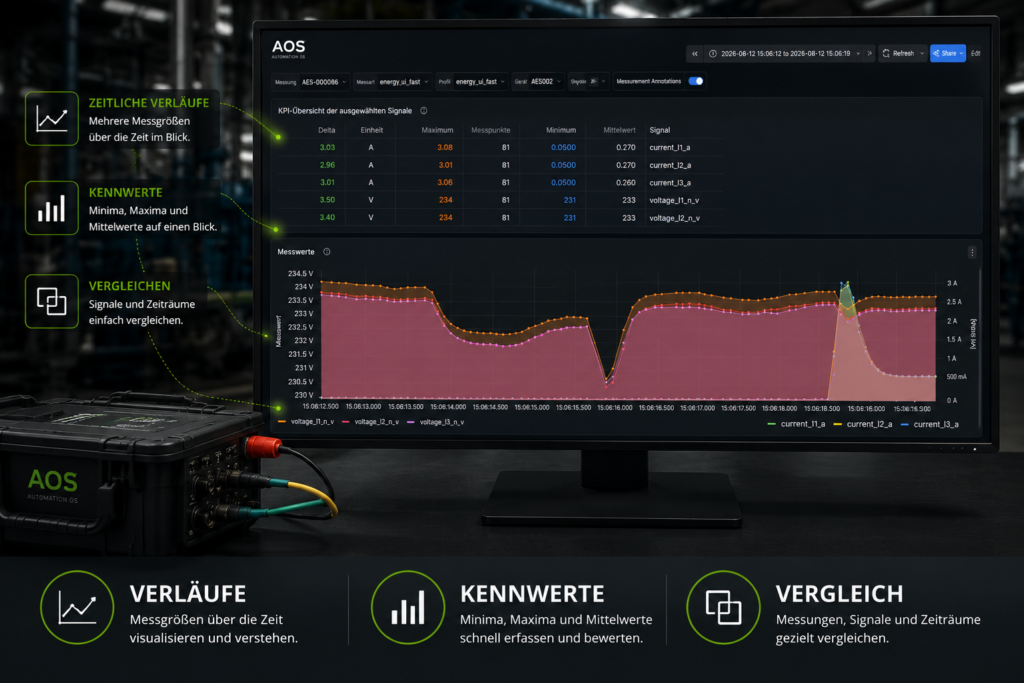Click the Messwerte panel title

pyautogui.click(x=296, y=252)
